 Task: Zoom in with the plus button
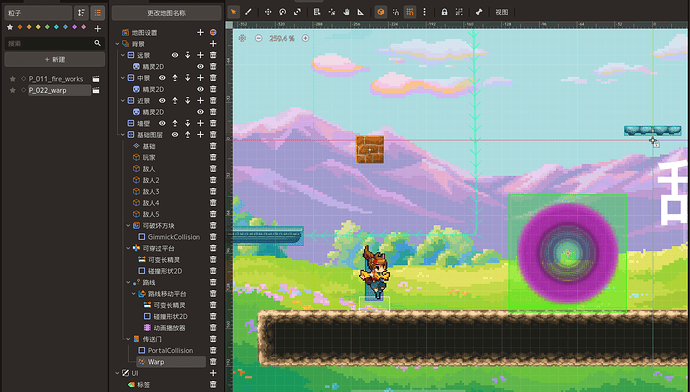(x=305, y=38)
